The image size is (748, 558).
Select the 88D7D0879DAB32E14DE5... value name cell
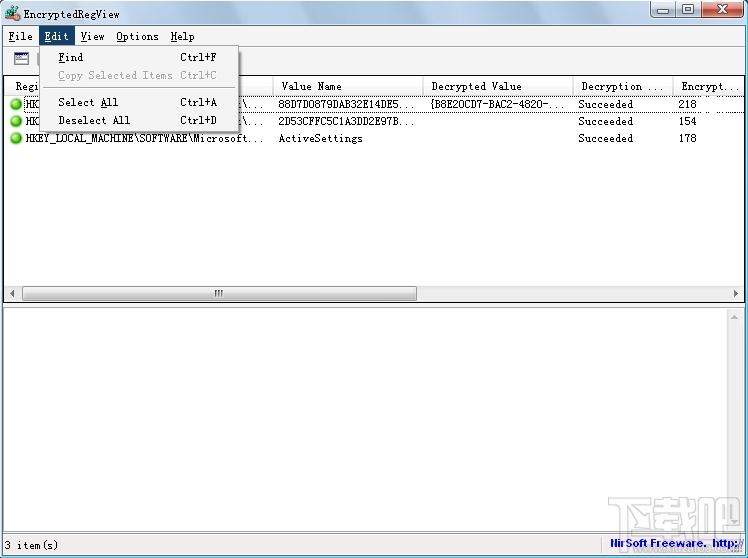(346, 104)
